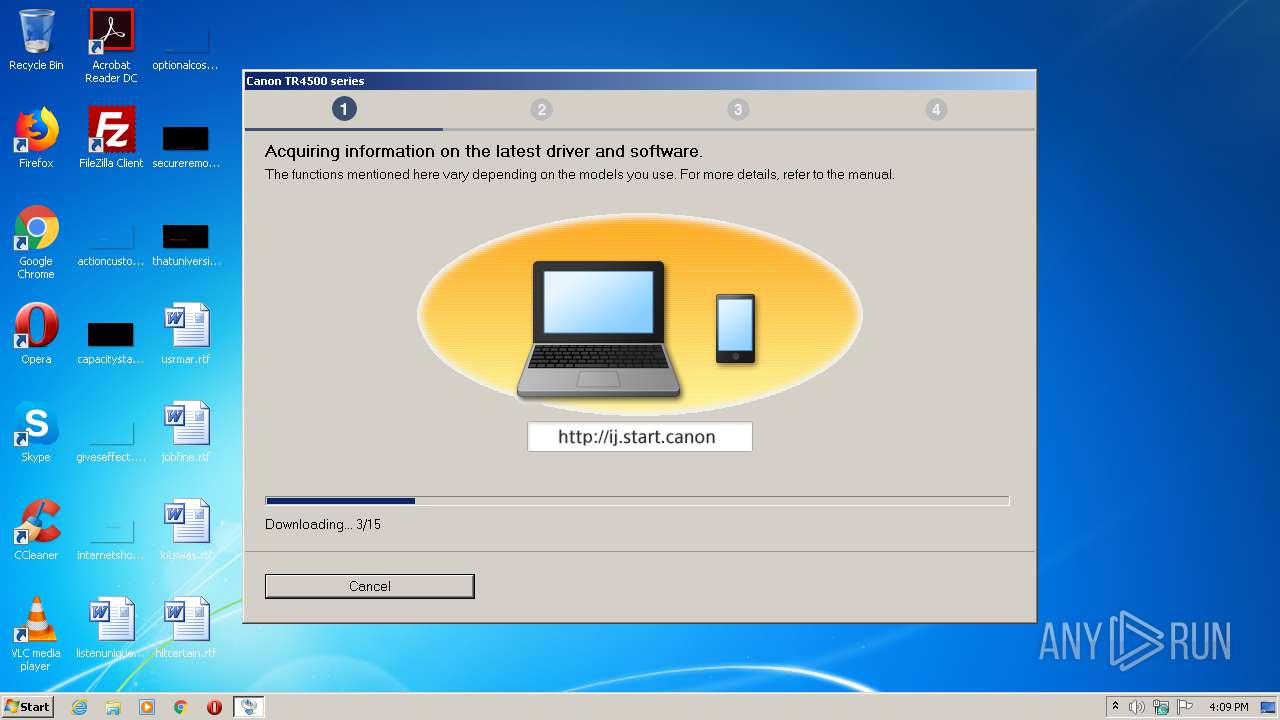The width and height of the screenshot is (1280, 720).
Task: Click 'Acquiring information on the latest driver' heading
Action: [483, 152]
